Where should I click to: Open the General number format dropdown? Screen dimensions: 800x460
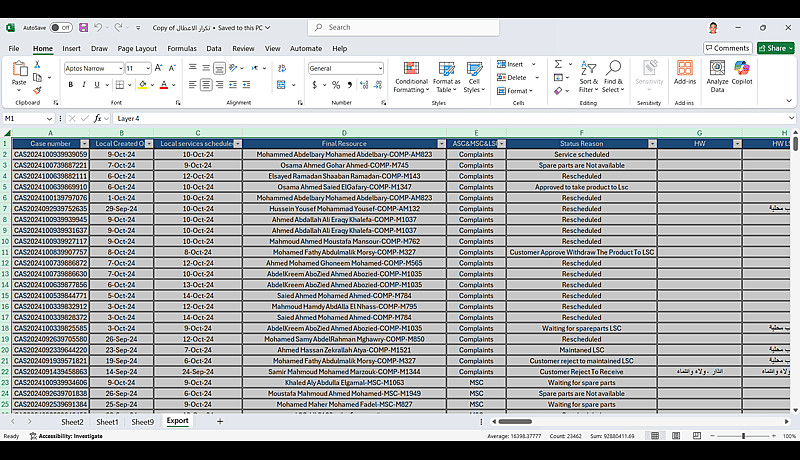(x=380, y=68)
